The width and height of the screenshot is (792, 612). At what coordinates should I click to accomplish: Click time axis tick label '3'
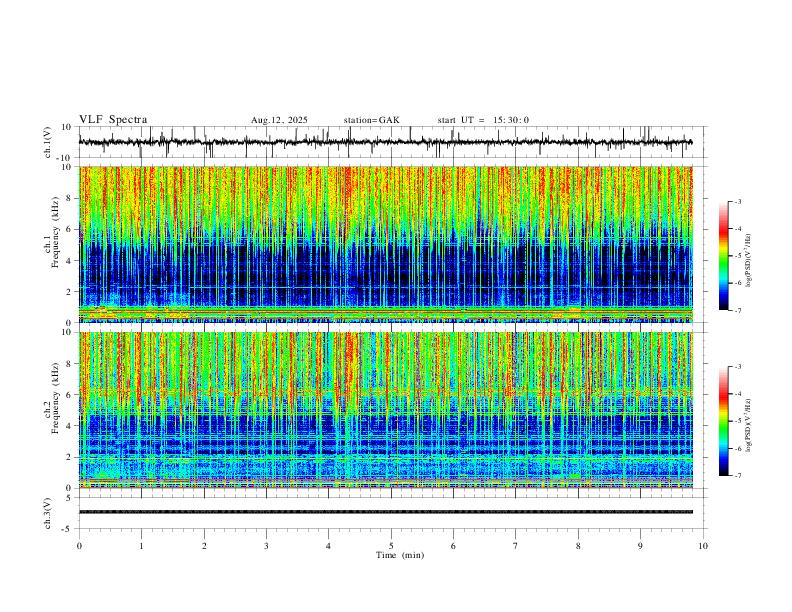coord(266,546)
